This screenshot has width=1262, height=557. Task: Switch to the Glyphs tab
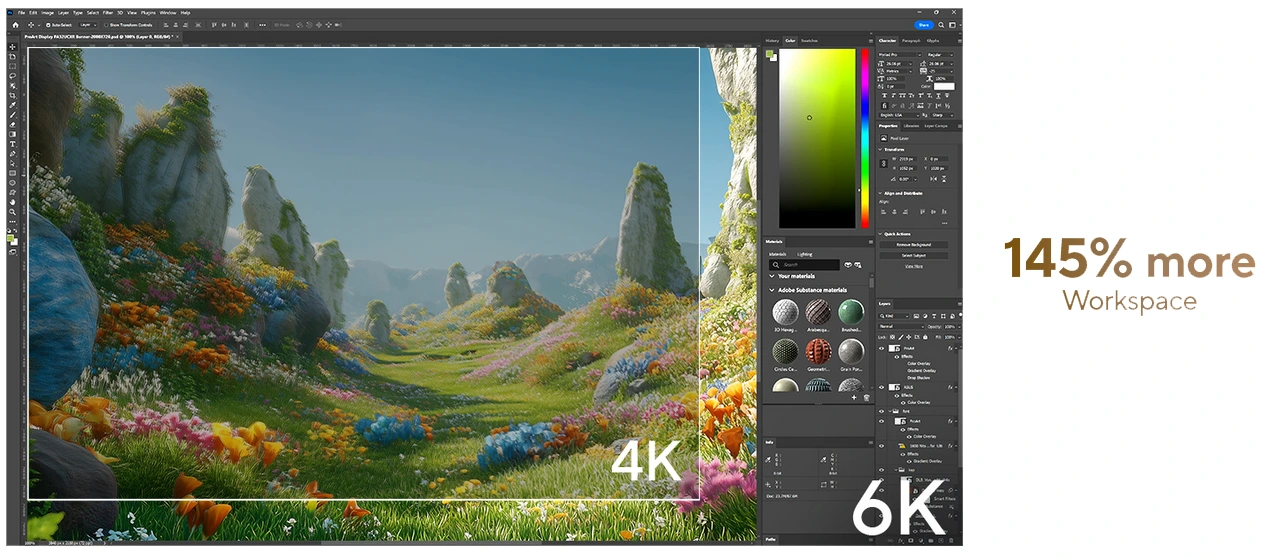[933, 41]
